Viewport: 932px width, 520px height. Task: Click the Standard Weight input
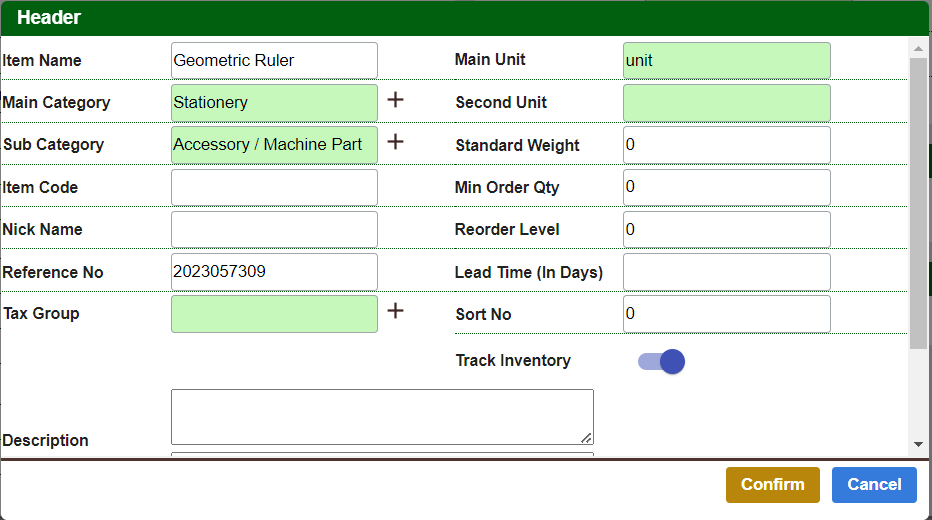click(x=726, y=145)
